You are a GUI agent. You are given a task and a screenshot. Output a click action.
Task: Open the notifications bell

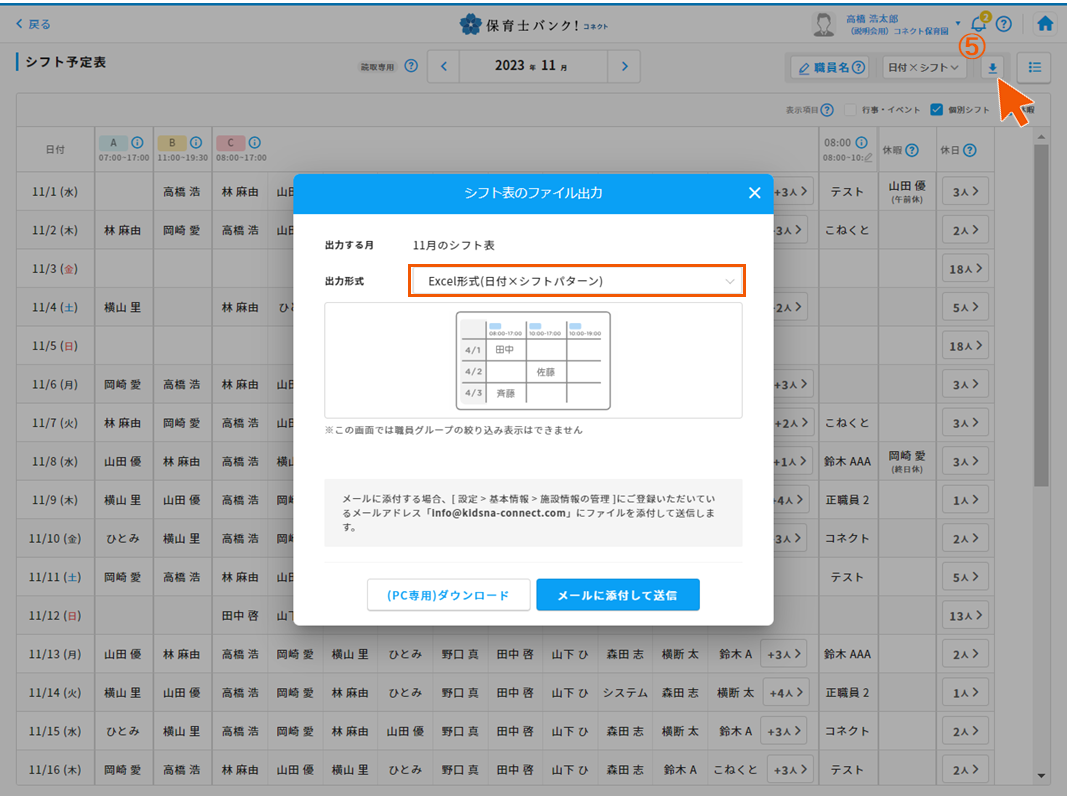point(978,24)
